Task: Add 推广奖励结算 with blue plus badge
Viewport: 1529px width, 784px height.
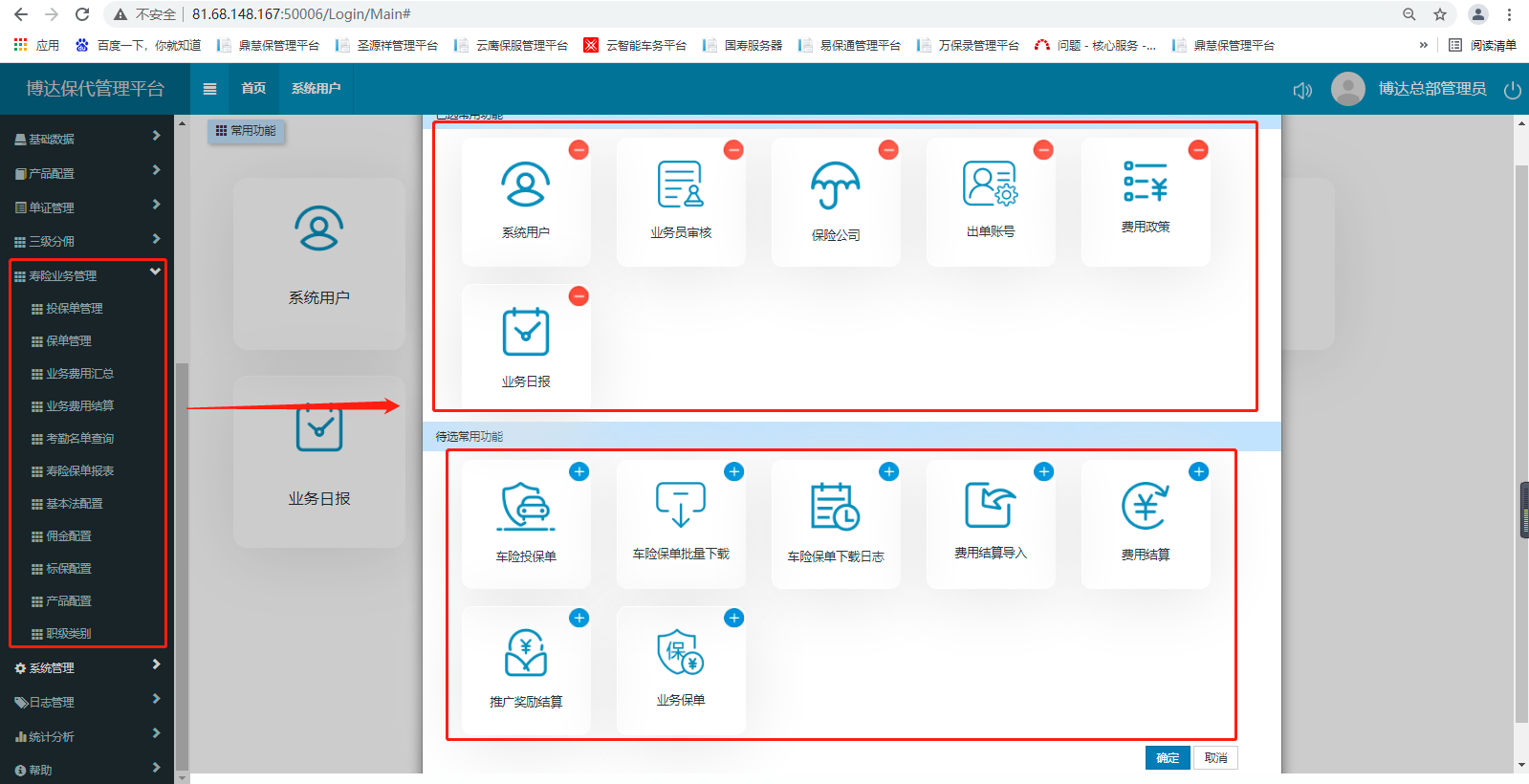Action: click(x=579, y=618)
